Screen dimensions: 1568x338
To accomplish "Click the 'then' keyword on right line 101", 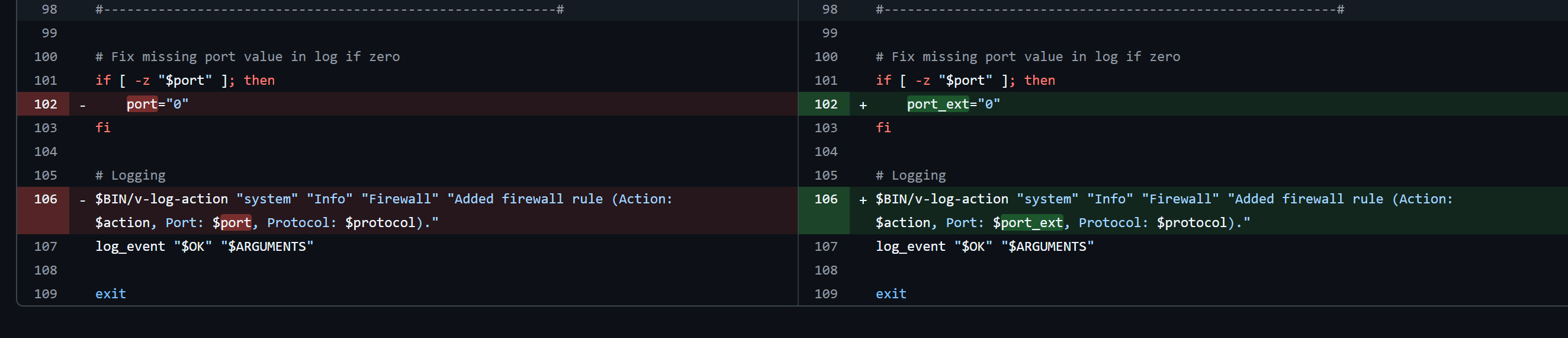I will pyautogui.click(x=1039, y=81).
